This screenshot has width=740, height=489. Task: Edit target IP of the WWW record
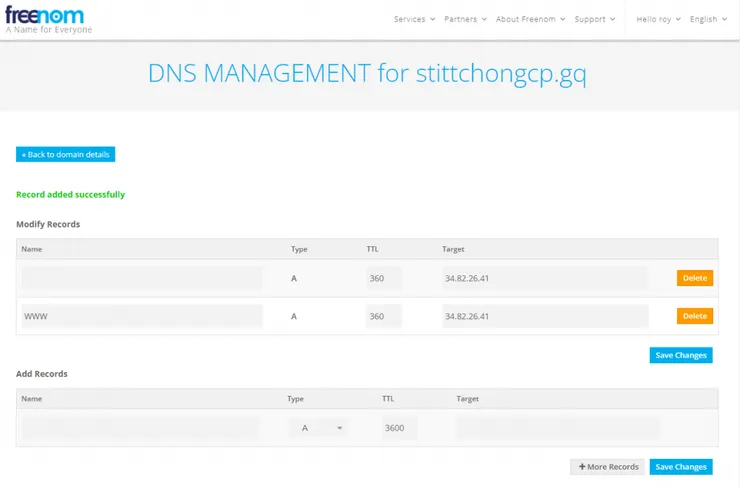(x=545, y=316)
